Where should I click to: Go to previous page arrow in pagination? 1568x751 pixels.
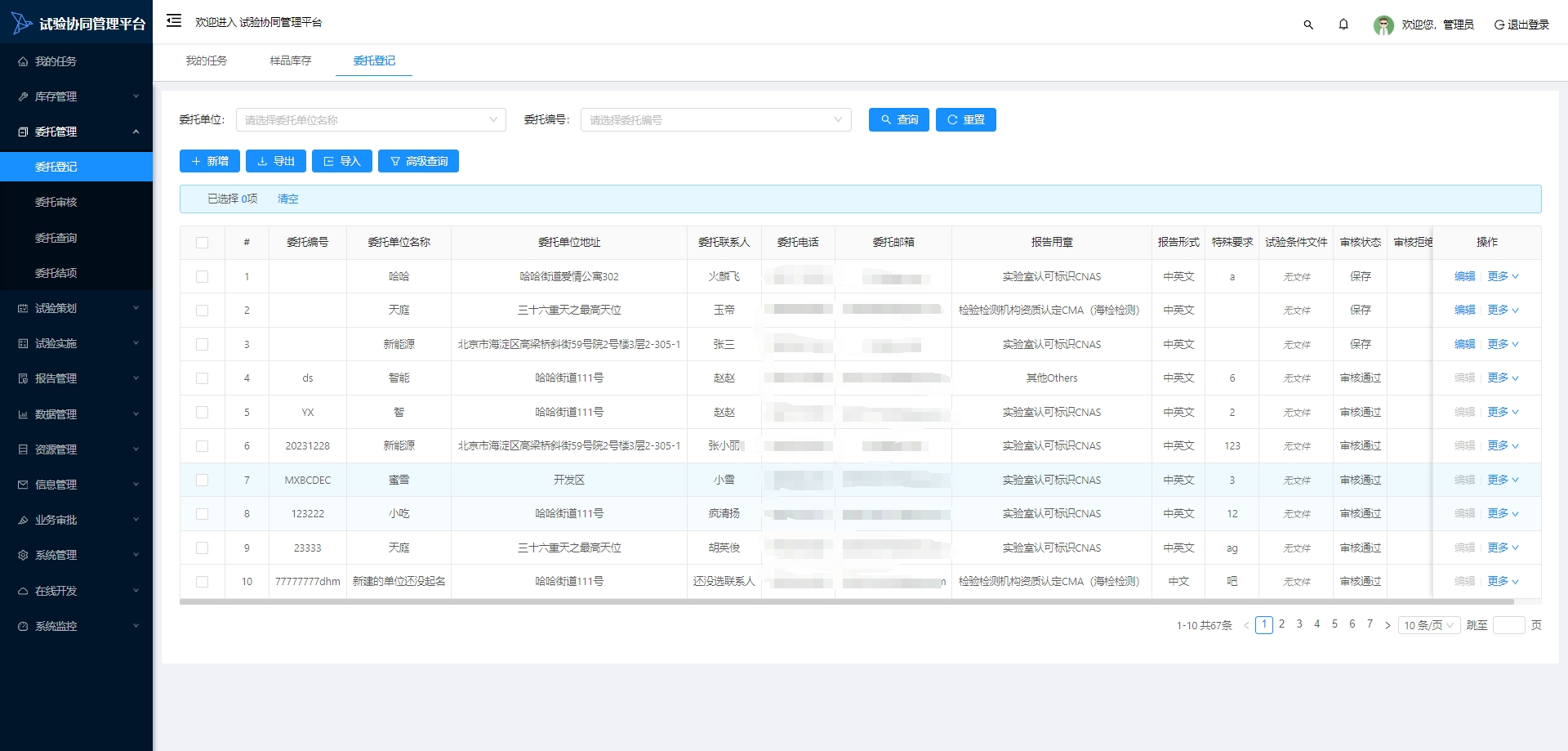click(1246, 625)
